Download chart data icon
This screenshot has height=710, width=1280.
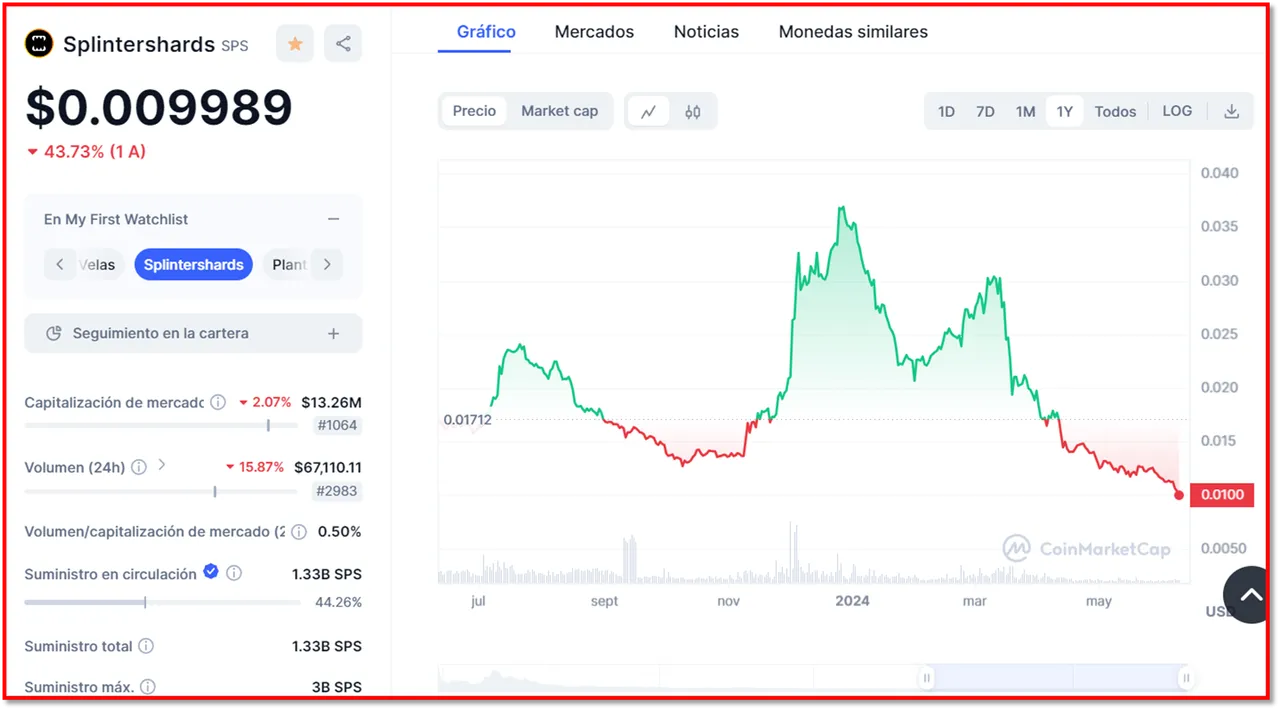1232,112
